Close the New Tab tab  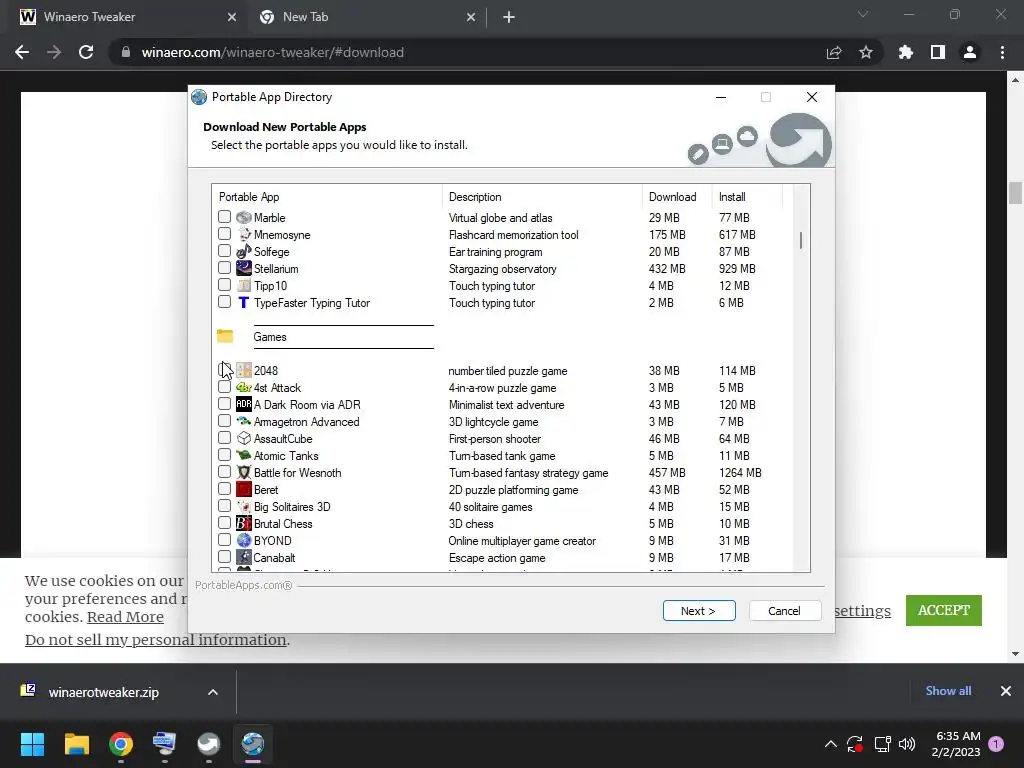(471, 17)
